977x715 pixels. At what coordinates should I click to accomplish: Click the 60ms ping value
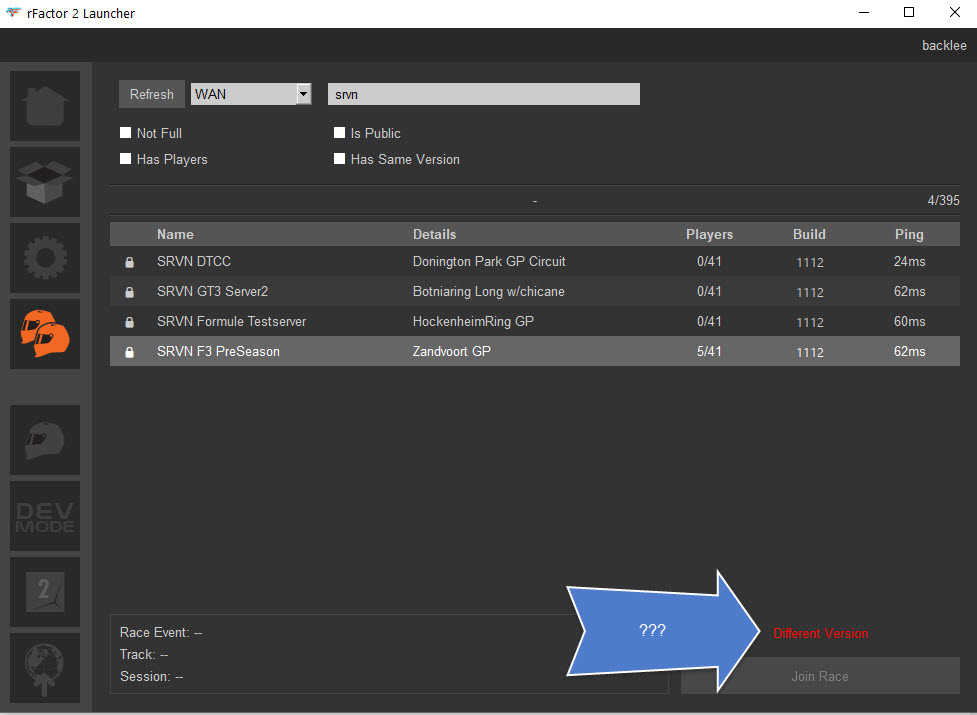pos(909,321)
